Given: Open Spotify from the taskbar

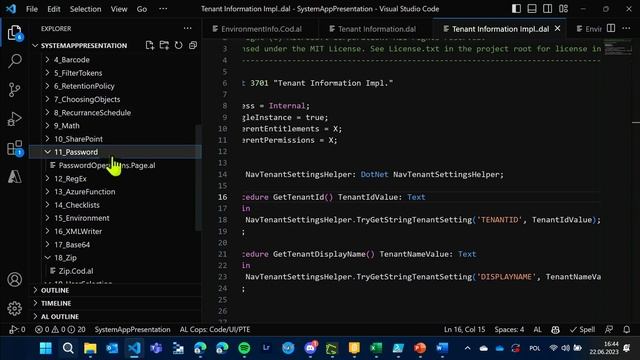Looking at the screenshot, I should coord(244,348).
